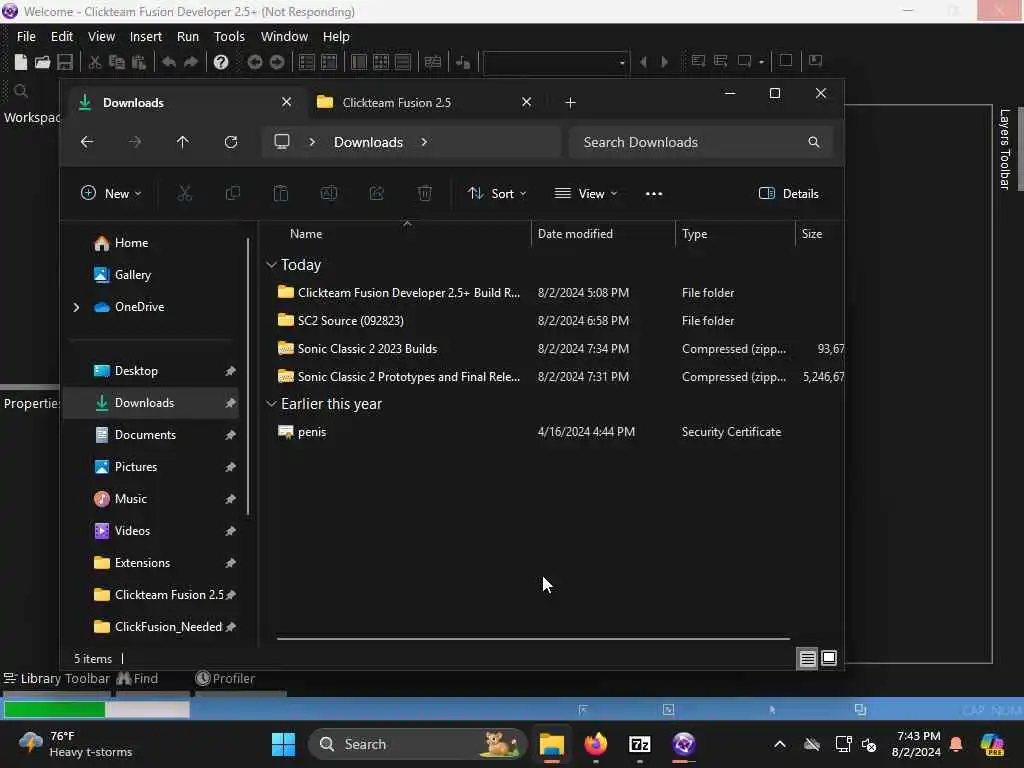Open the weather widget in taskbar
1024x768 pixels.
(76, 744)
